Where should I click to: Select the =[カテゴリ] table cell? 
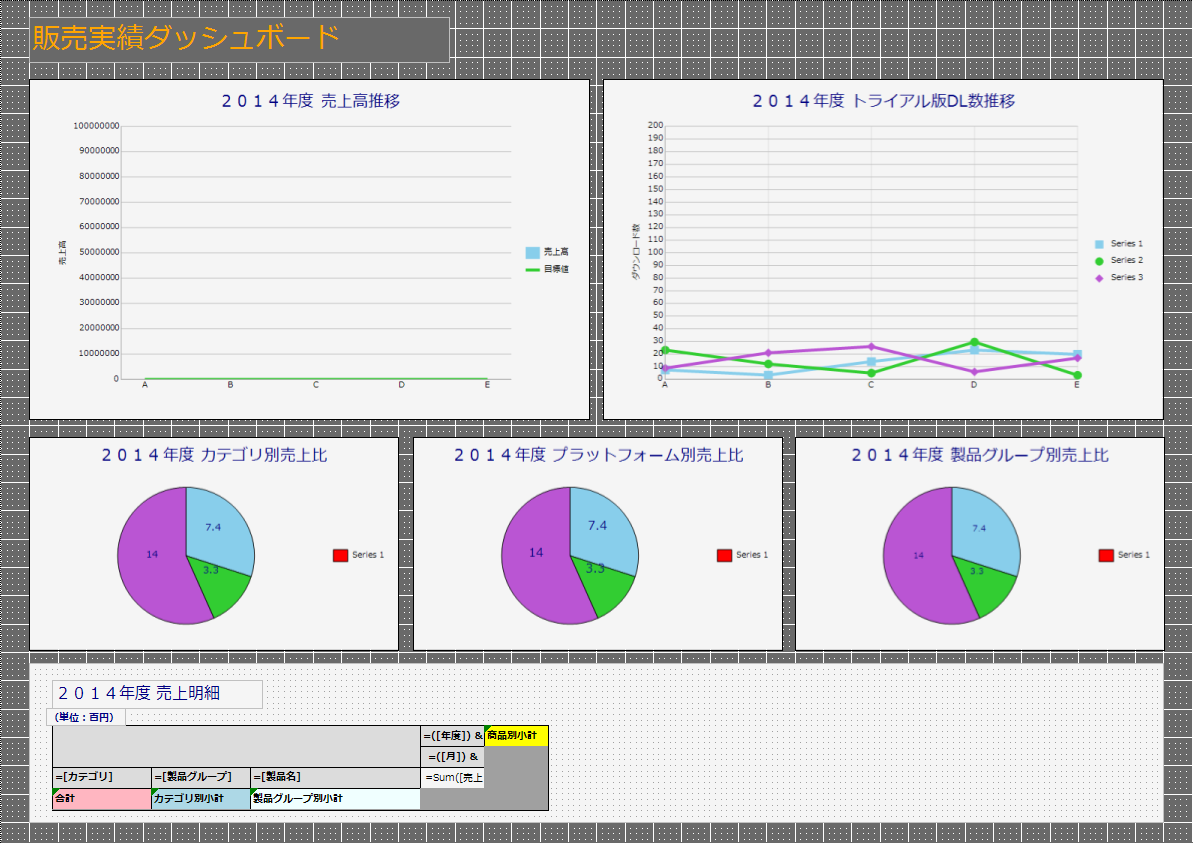(x=102, y=777)
